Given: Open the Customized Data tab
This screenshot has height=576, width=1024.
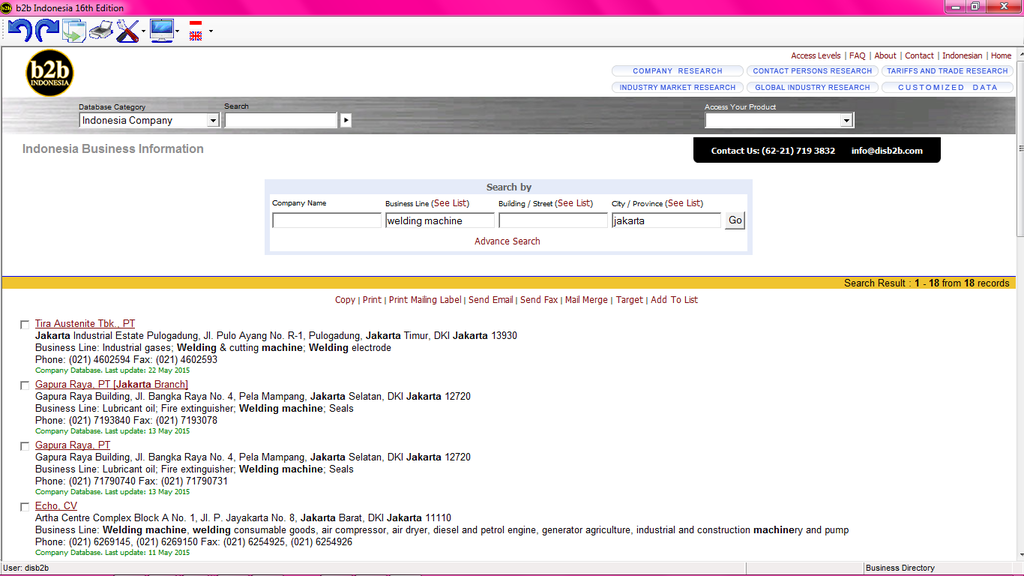Looking at the screenshot, I should (x=947, y=87).
